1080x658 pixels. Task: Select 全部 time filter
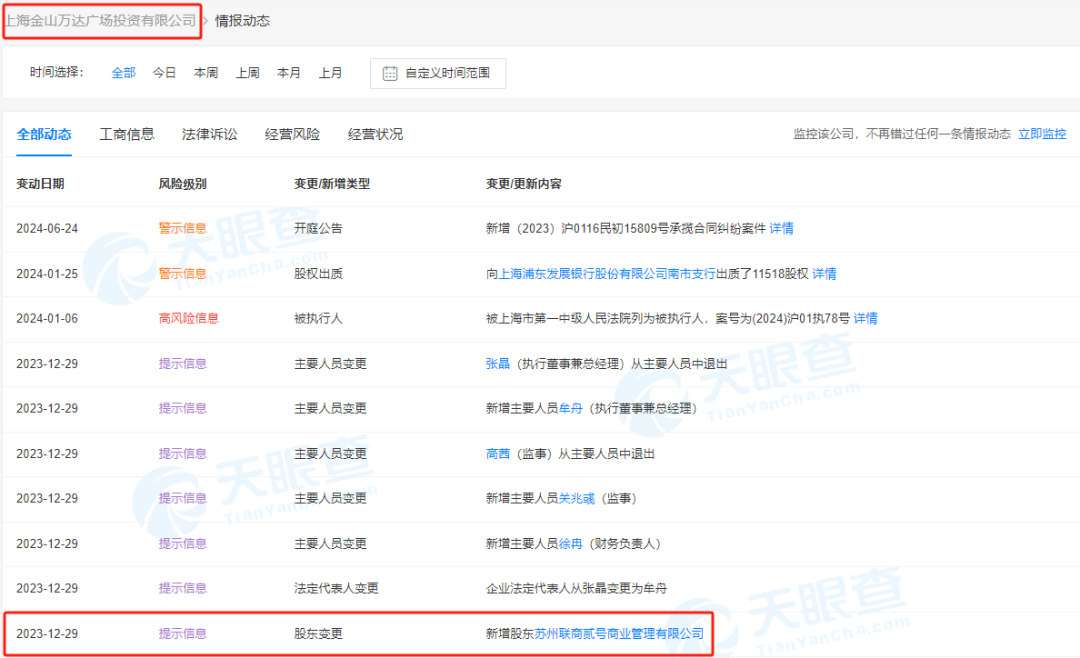(x=123, y=73)
